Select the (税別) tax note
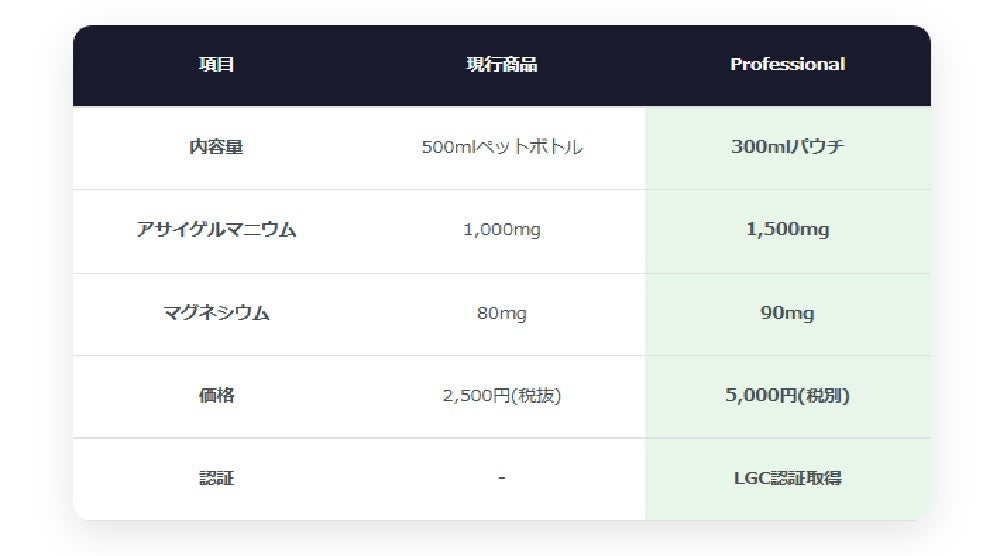This screenshot has width=989, height=556. coord(823,396)
